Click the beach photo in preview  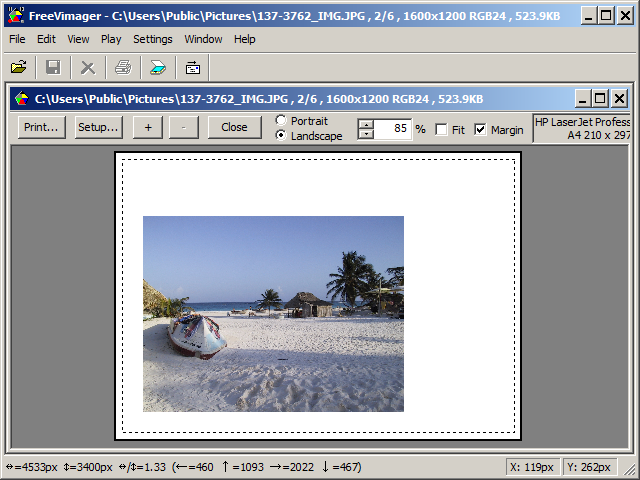click(x=273, y=314)
